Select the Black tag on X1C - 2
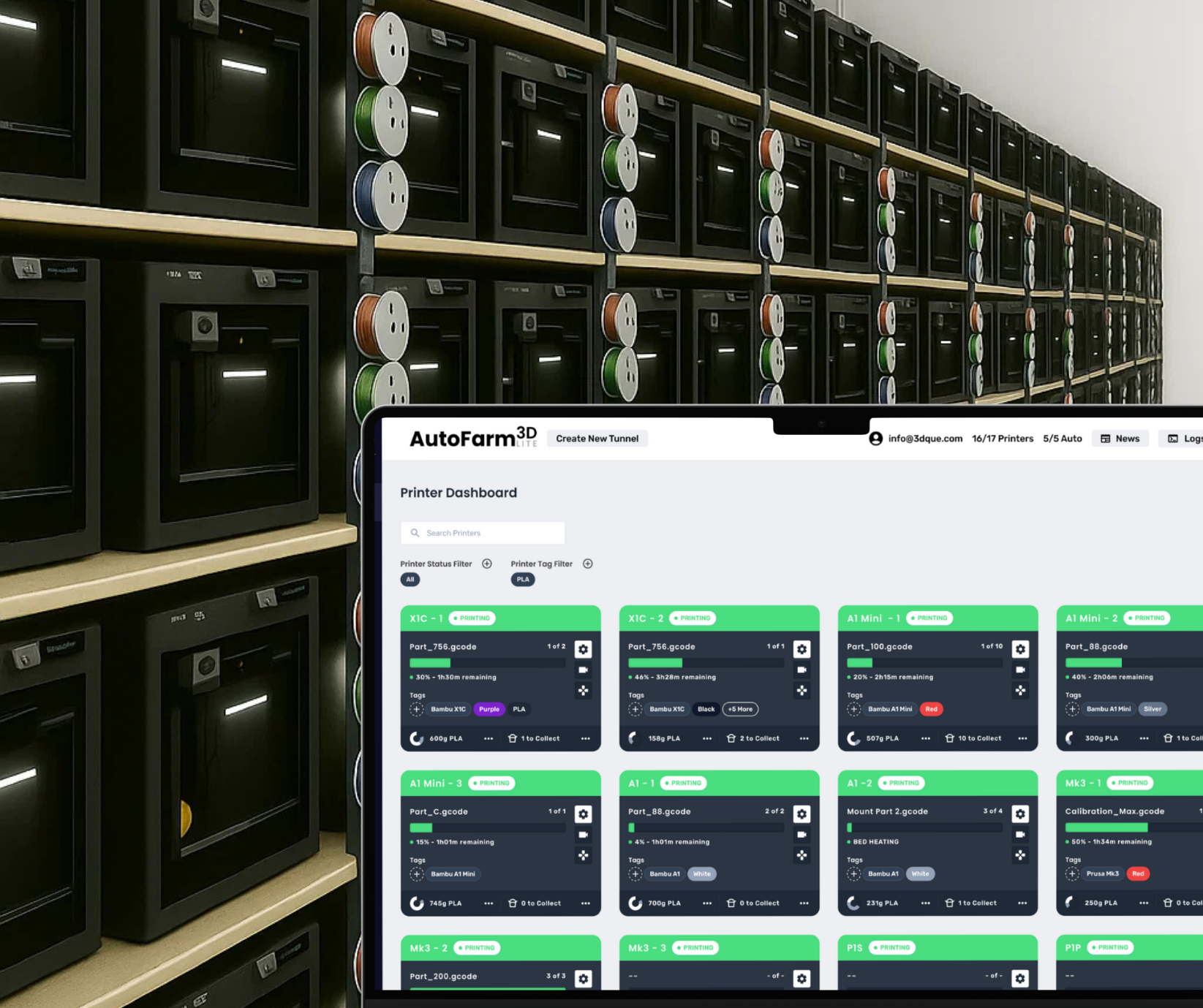This screenshot has height=1008, width=1203. [x=706, y=709]
